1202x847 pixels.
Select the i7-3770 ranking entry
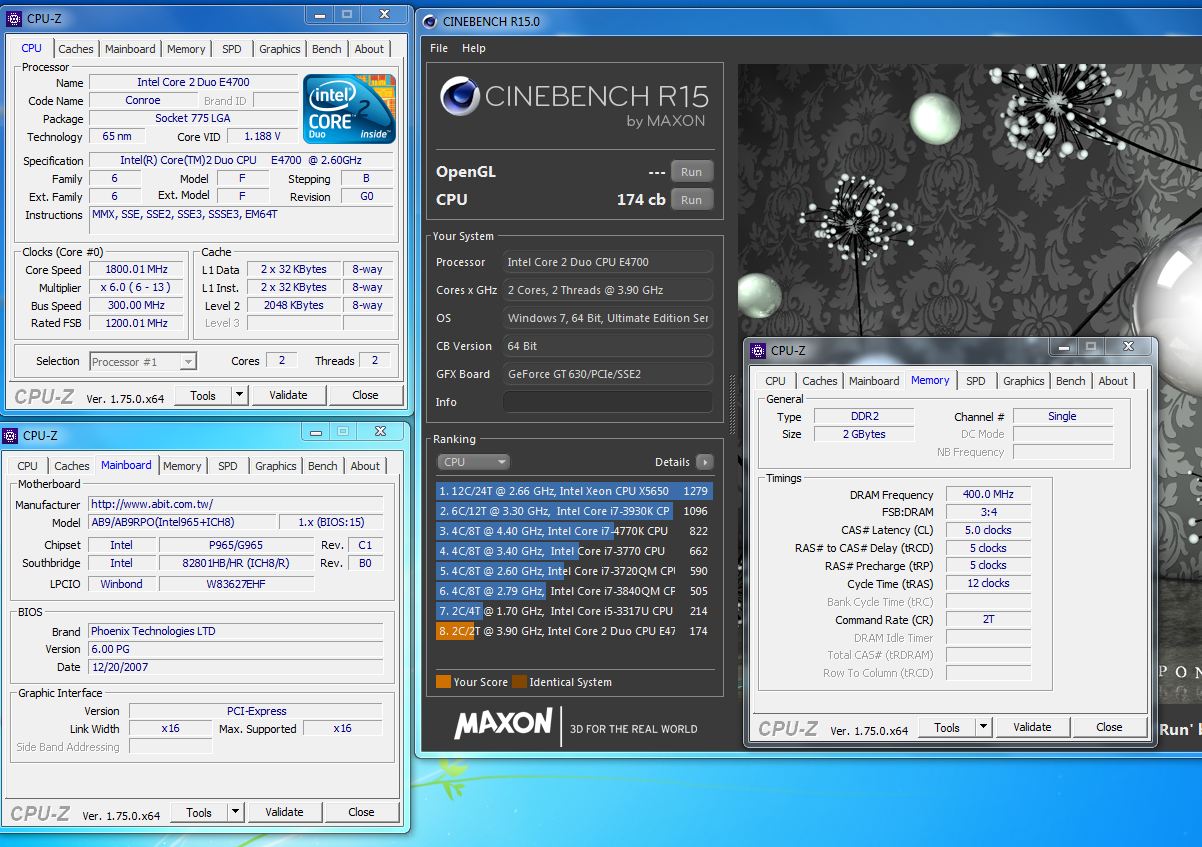click(575, 551)
